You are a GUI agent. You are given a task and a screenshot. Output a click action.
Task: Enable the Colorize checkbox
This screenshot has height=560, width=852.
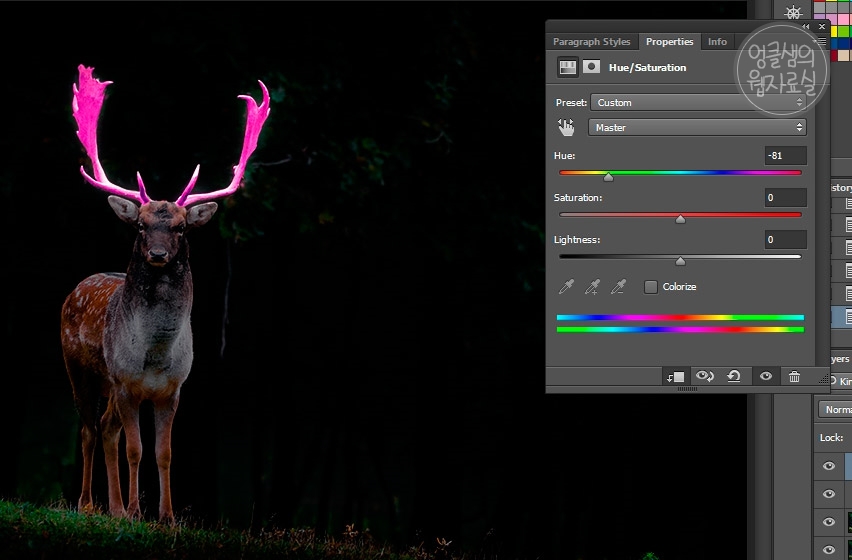(650, 287)
